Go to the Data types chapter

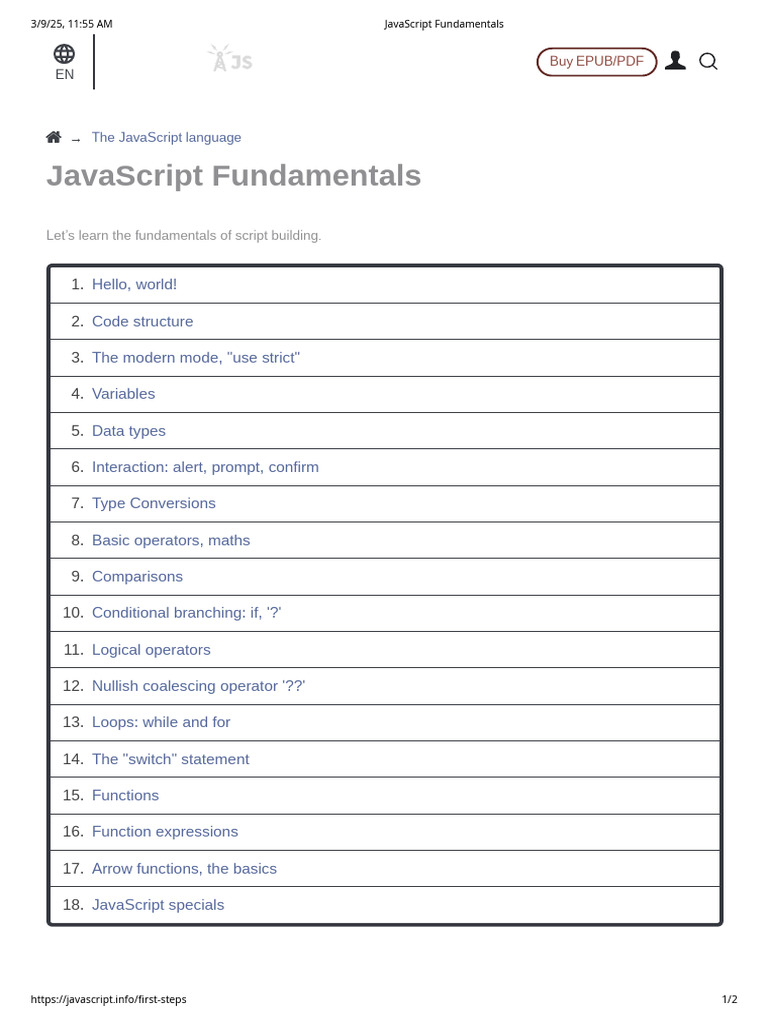128,431
